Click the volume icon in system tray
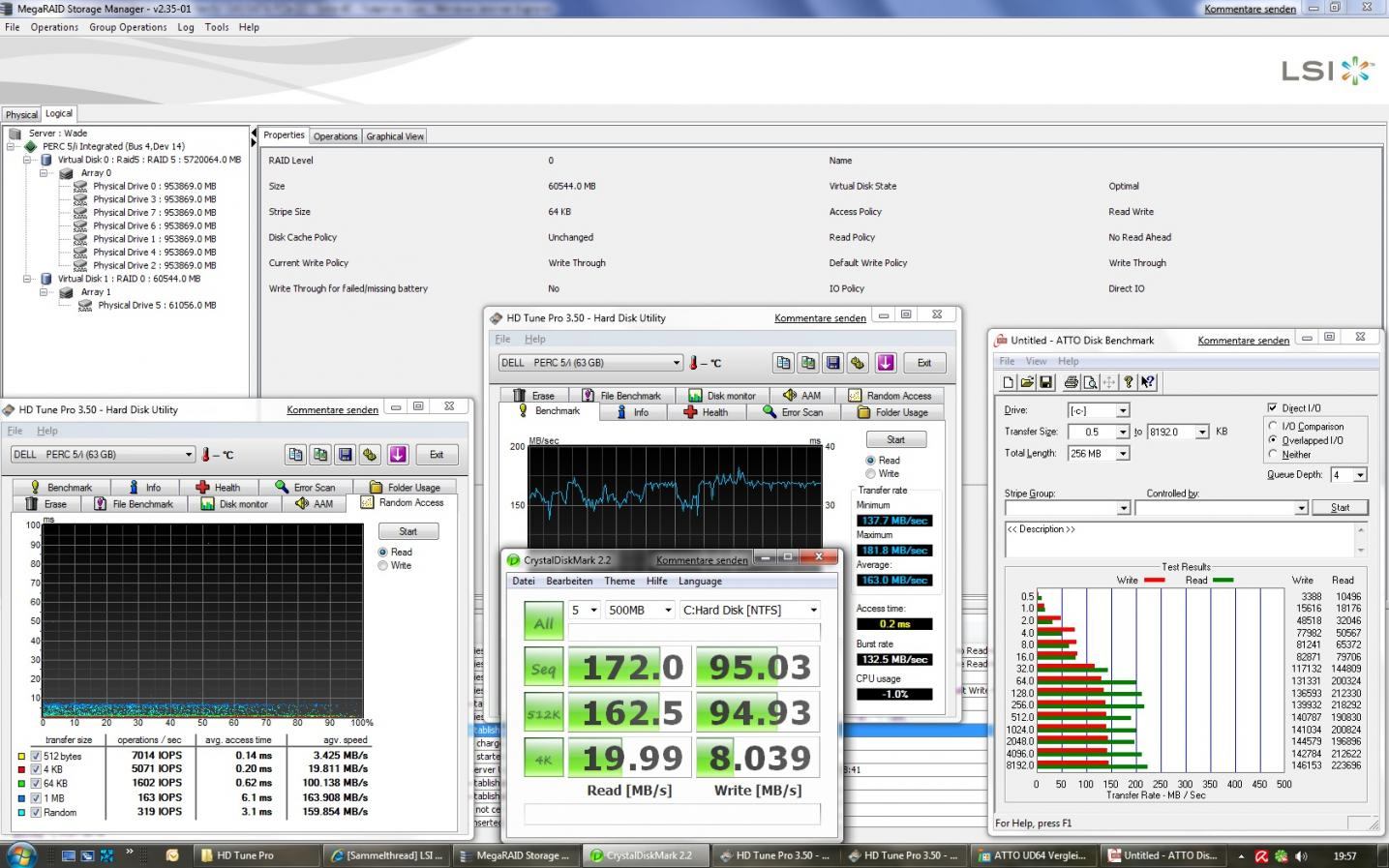The height and width of the screenshot is (868, 1389). pos(1301,856)
